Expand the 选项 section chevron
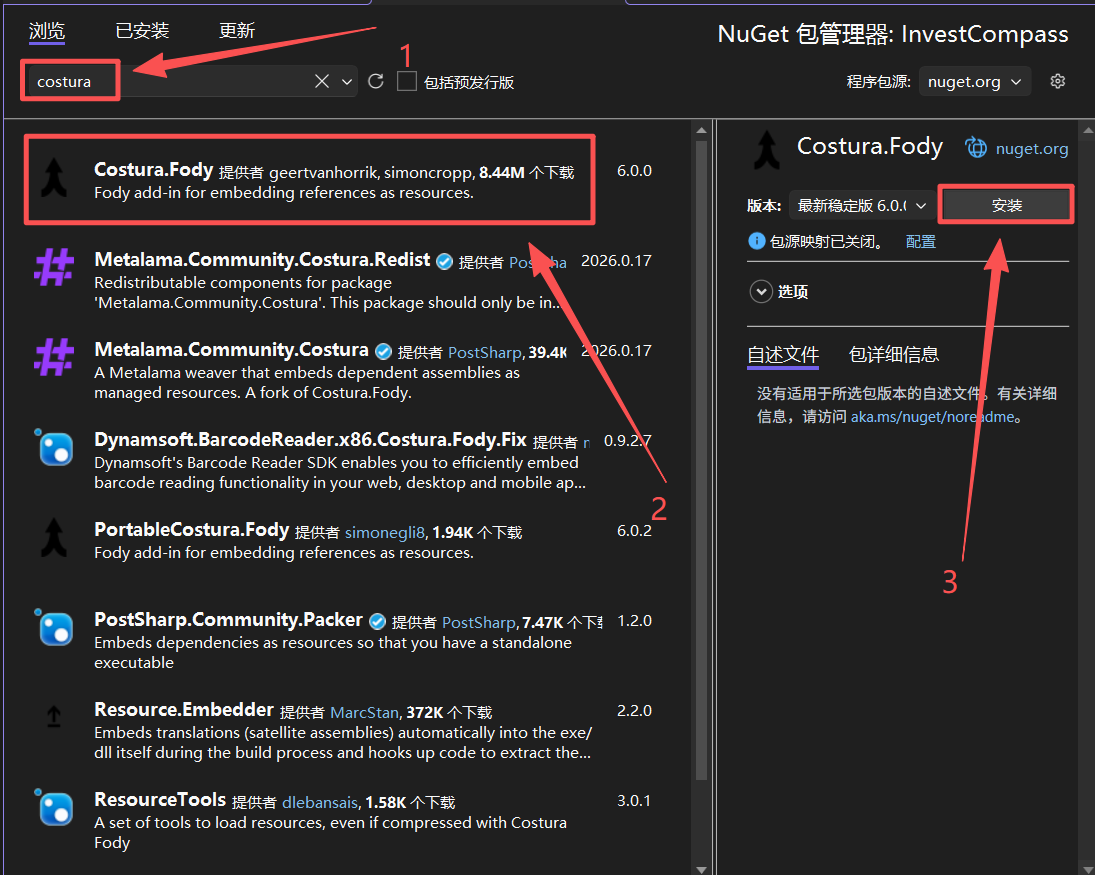1095x875 pixels. [x=760, y=291]
